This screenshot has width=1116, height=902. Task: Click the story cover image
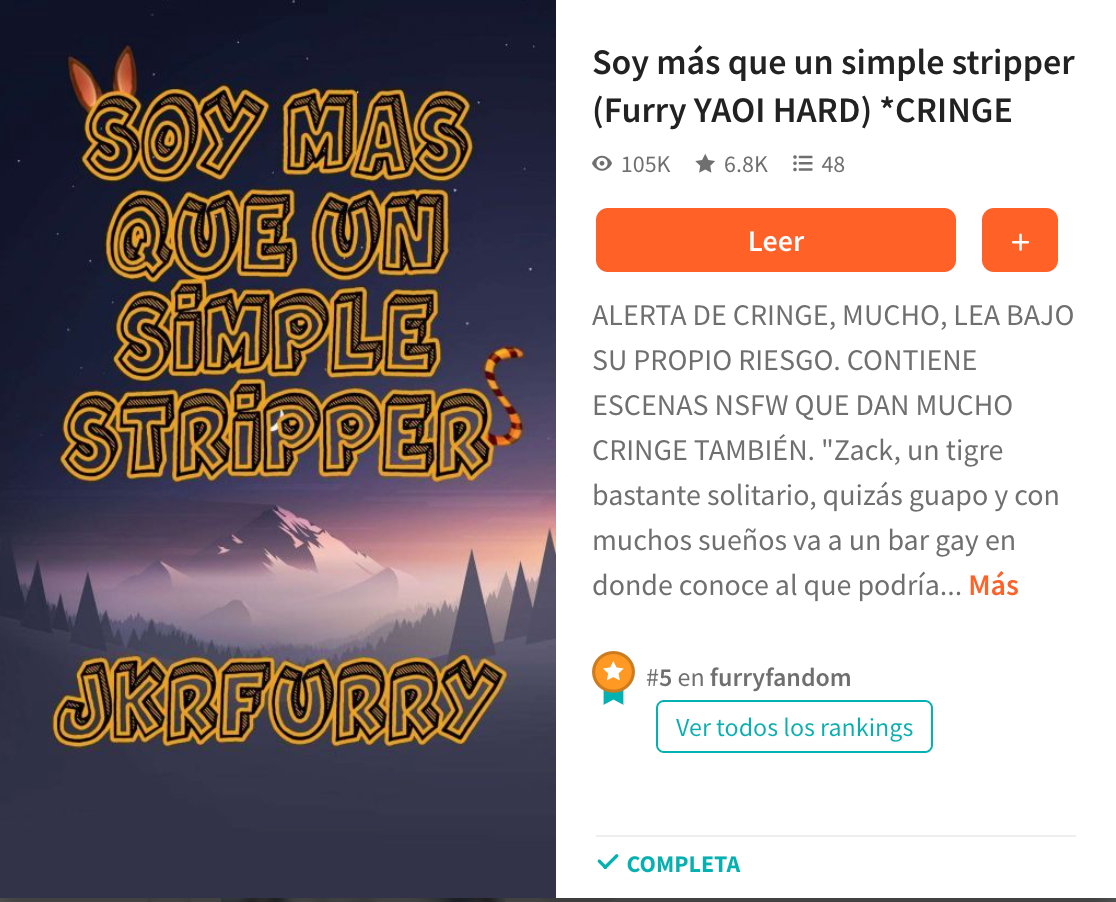point(278,449)
